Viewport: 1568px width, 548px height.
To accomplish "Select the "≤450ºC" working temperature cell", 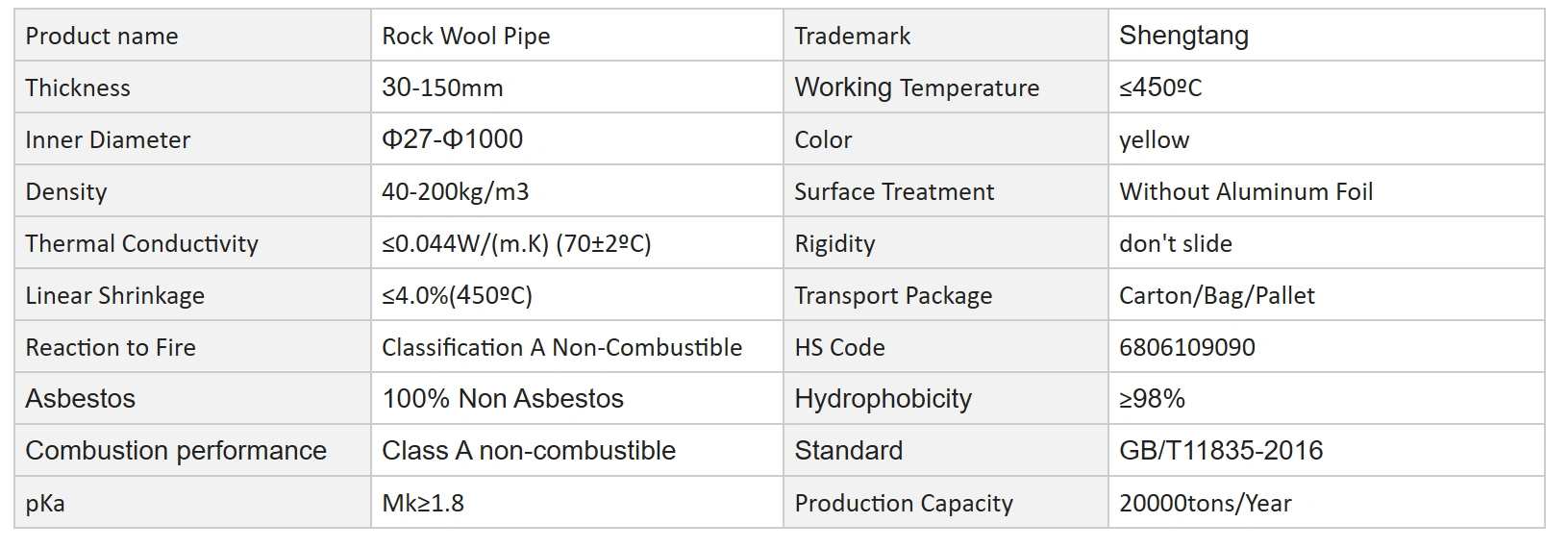I will pos(1160,88).
